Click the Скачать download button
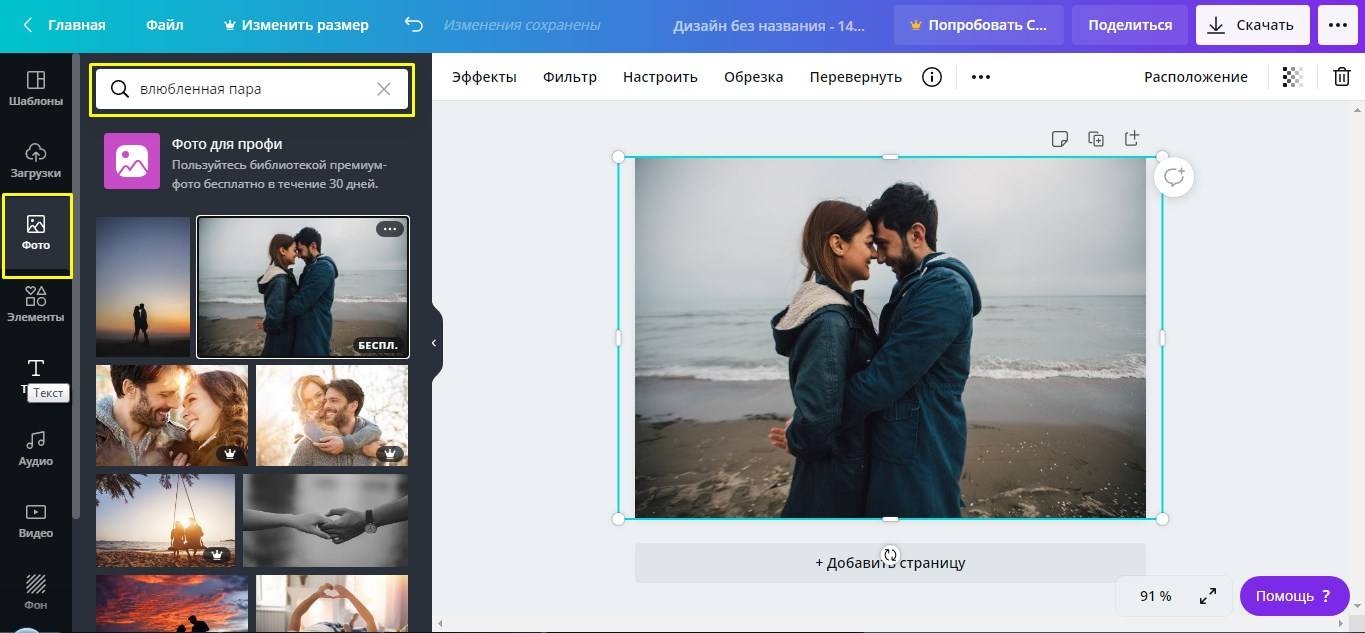 tap(1252, 25)
